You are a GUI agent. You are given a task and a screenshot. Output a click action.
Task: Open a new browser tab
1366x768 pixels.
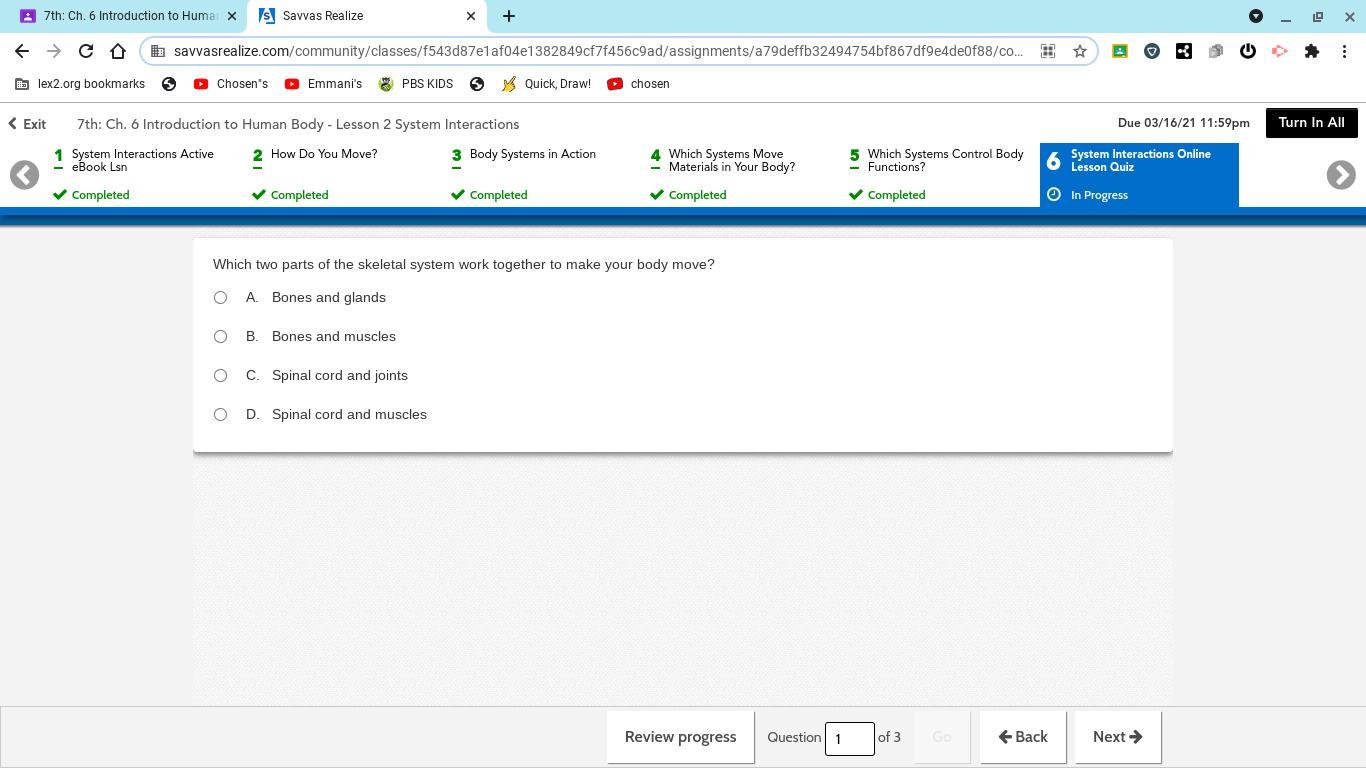pyautogui.click(x=509, y=16)
